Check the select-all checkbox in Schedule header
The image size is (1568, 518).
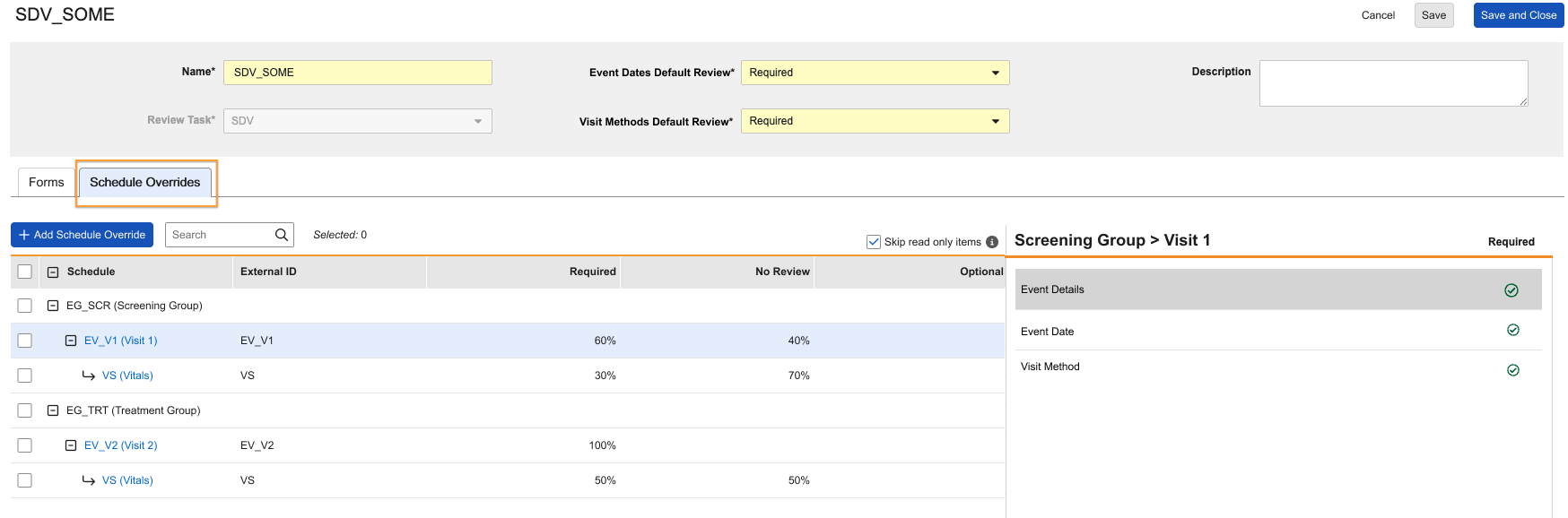25,272
